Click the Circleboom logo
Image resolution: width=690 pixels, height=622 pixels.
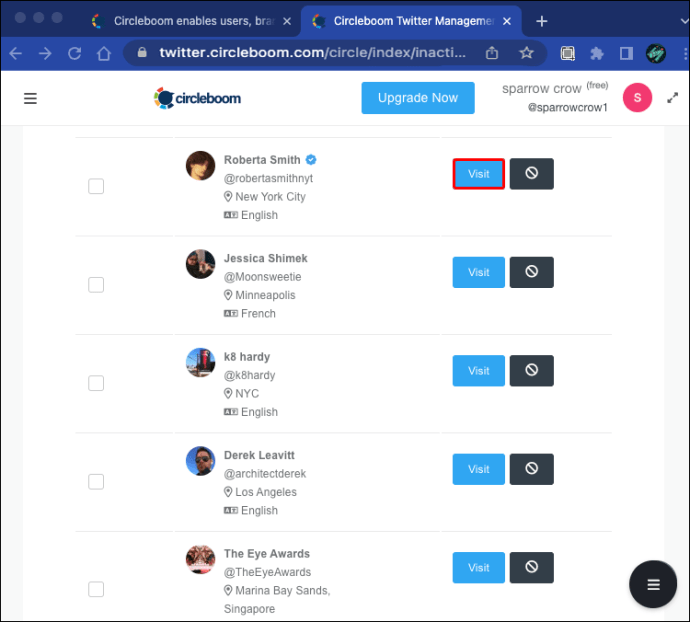[x=197, y=98]
